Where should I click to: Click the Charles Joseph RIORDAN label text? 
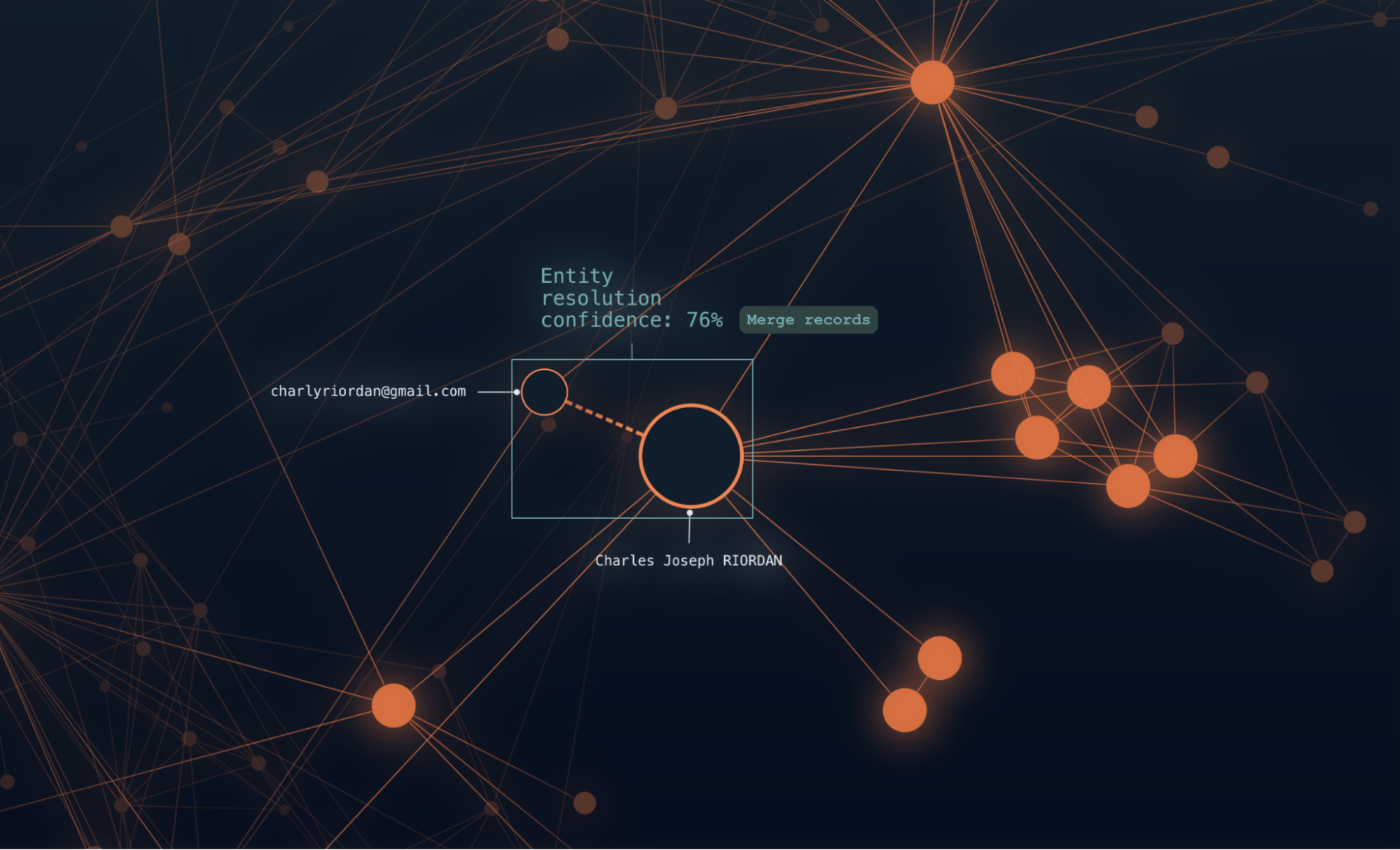coord(689,560)
